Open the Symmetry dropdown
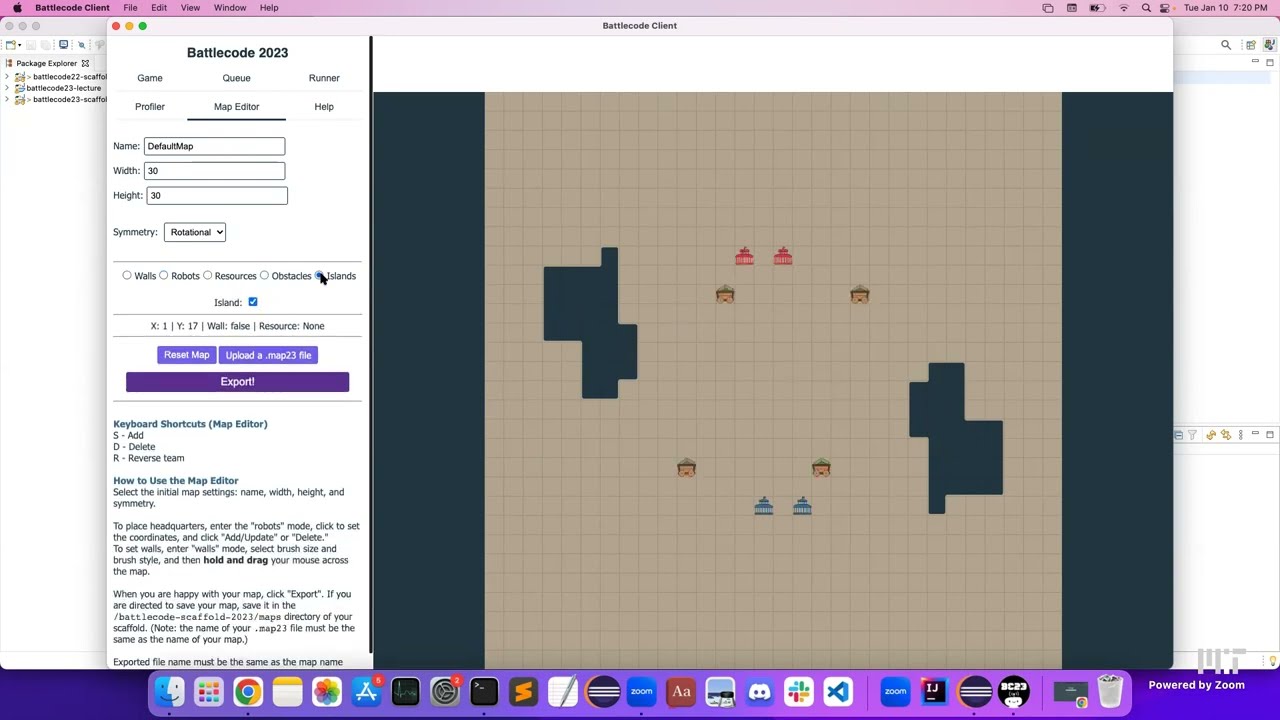Screen dimensions: 1280x720 pyautogui.click(x=195, y=232)
